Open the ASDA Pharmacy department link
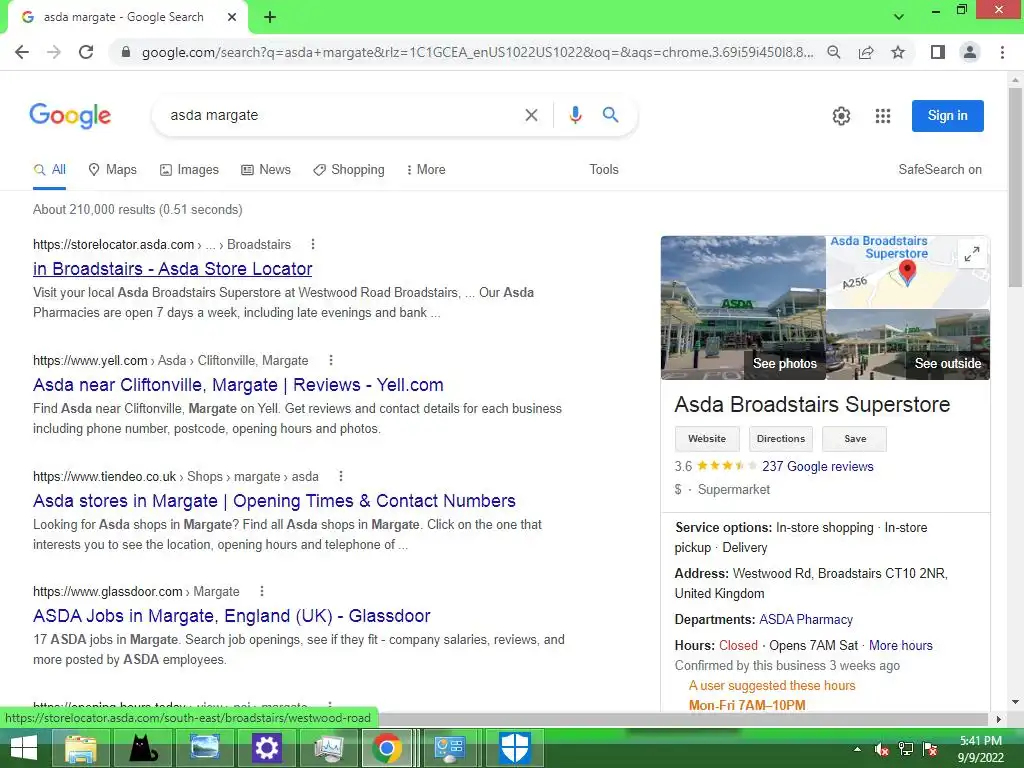 point(806,619)
